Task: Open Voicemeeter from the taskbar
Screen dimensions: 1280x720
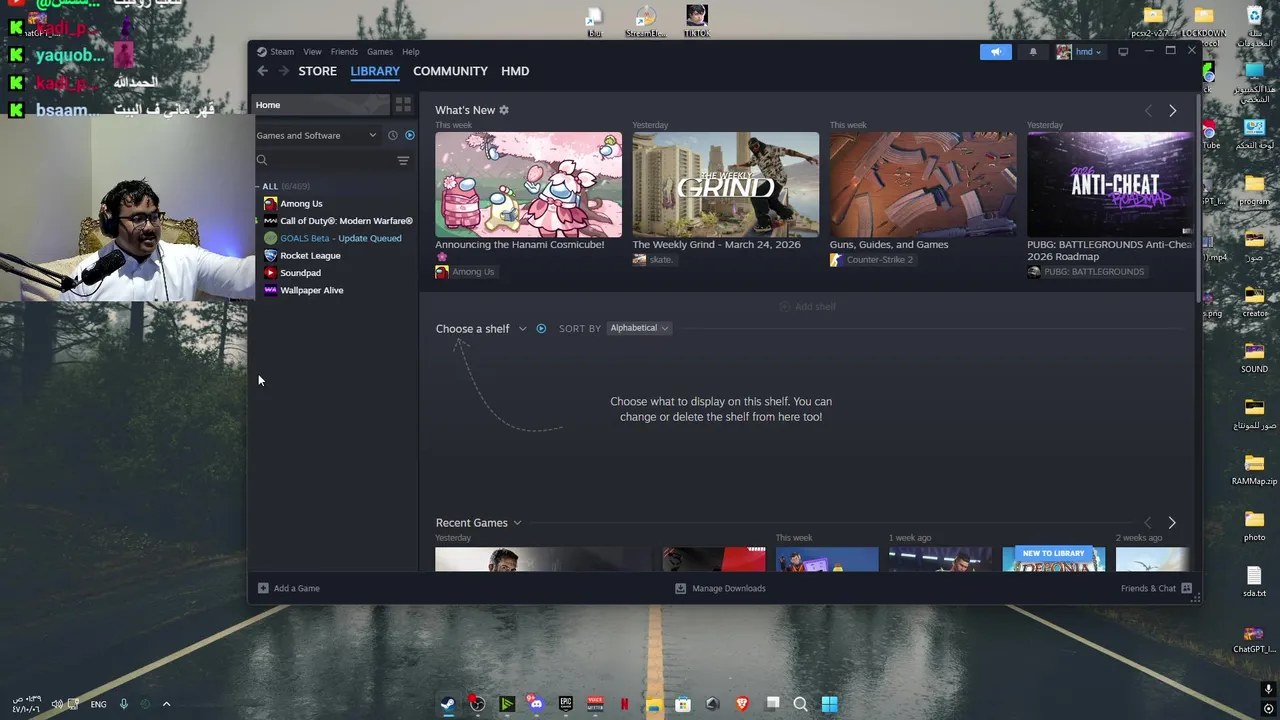Action: (595, 704)
